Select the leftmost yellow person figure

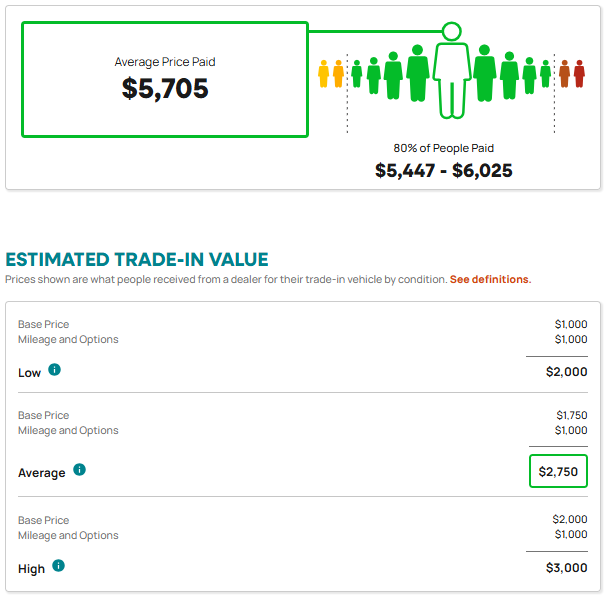(324, 74)
